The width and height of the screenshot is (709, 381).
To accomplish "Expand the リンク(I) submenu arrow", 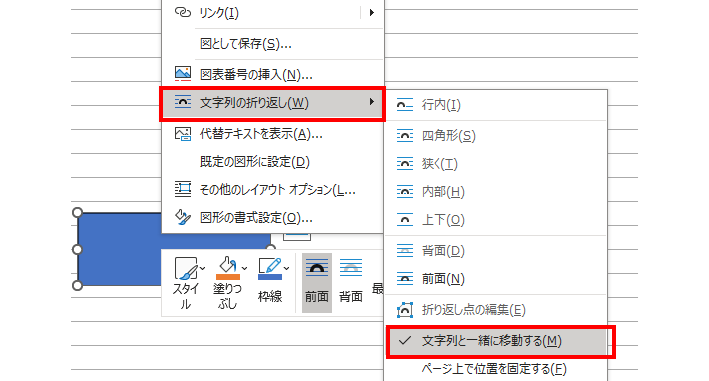I will 372,13.
